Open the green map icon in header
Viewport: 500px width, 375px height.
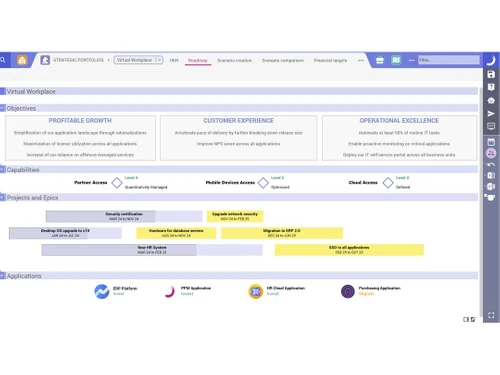396,60
